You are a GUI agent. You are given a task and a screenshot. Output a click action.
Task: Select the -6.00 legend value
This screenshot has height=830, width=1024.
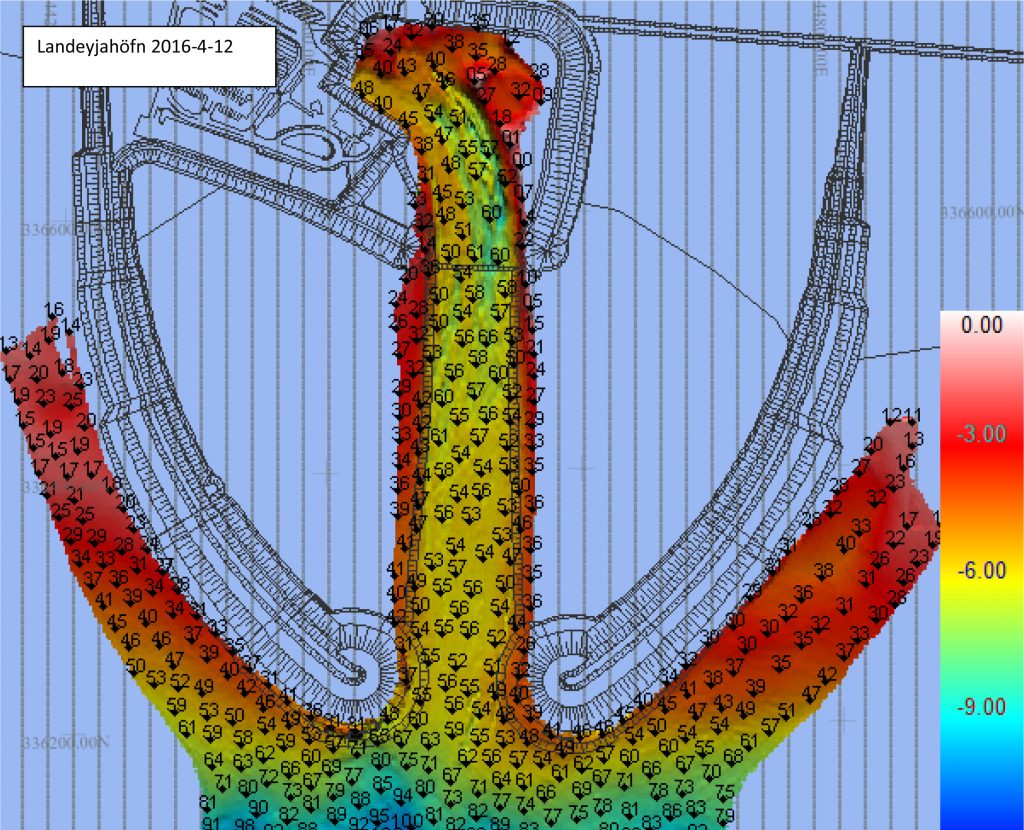981,570
